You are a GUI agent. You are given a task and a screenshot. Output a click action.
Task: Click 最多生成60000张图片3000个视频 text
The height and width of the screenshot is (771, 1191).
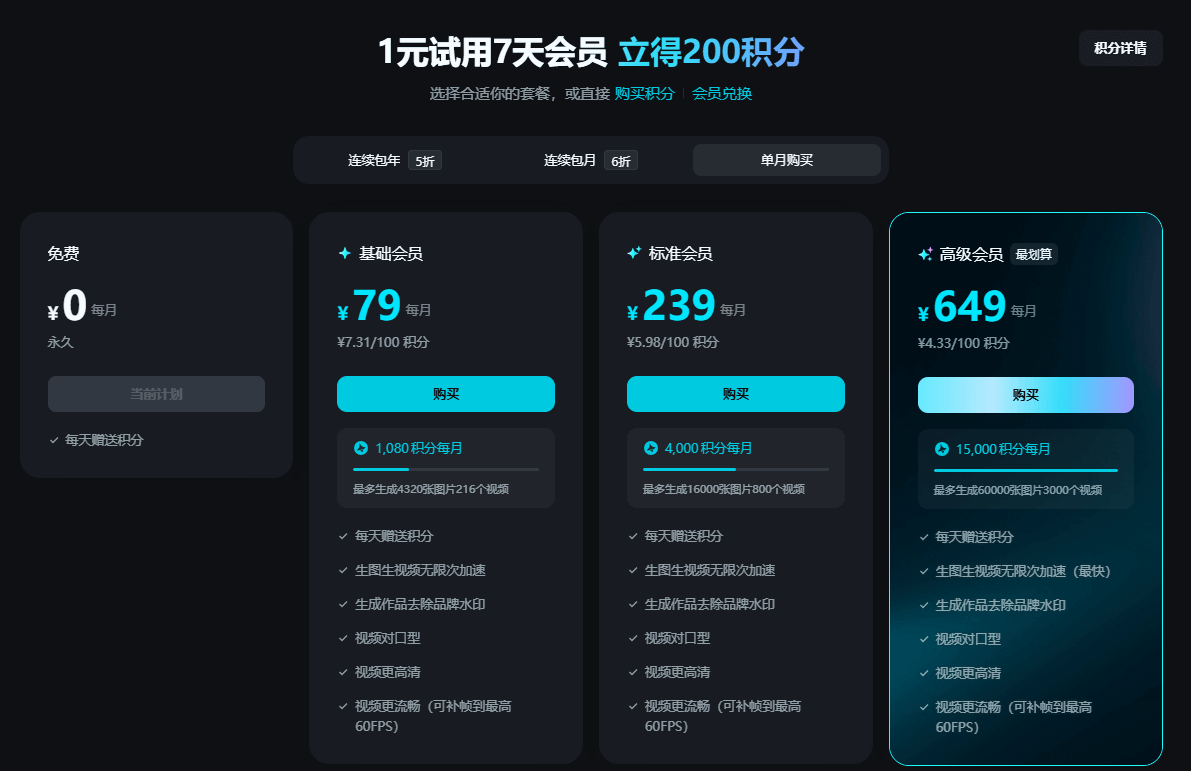click(1018, 490)
